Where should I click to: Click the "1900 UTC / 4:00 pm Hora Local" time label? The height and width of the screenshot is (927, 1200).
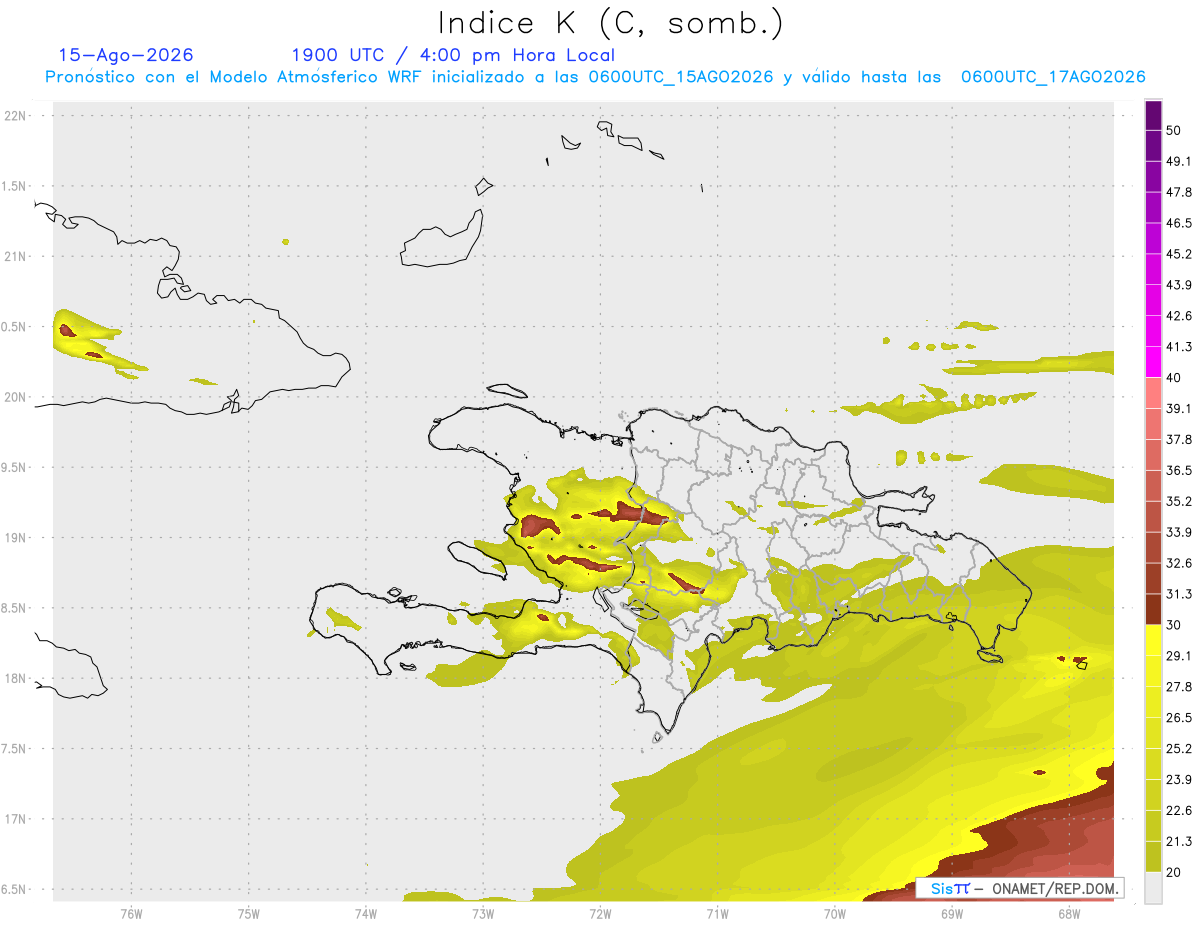tap(453, 55)
